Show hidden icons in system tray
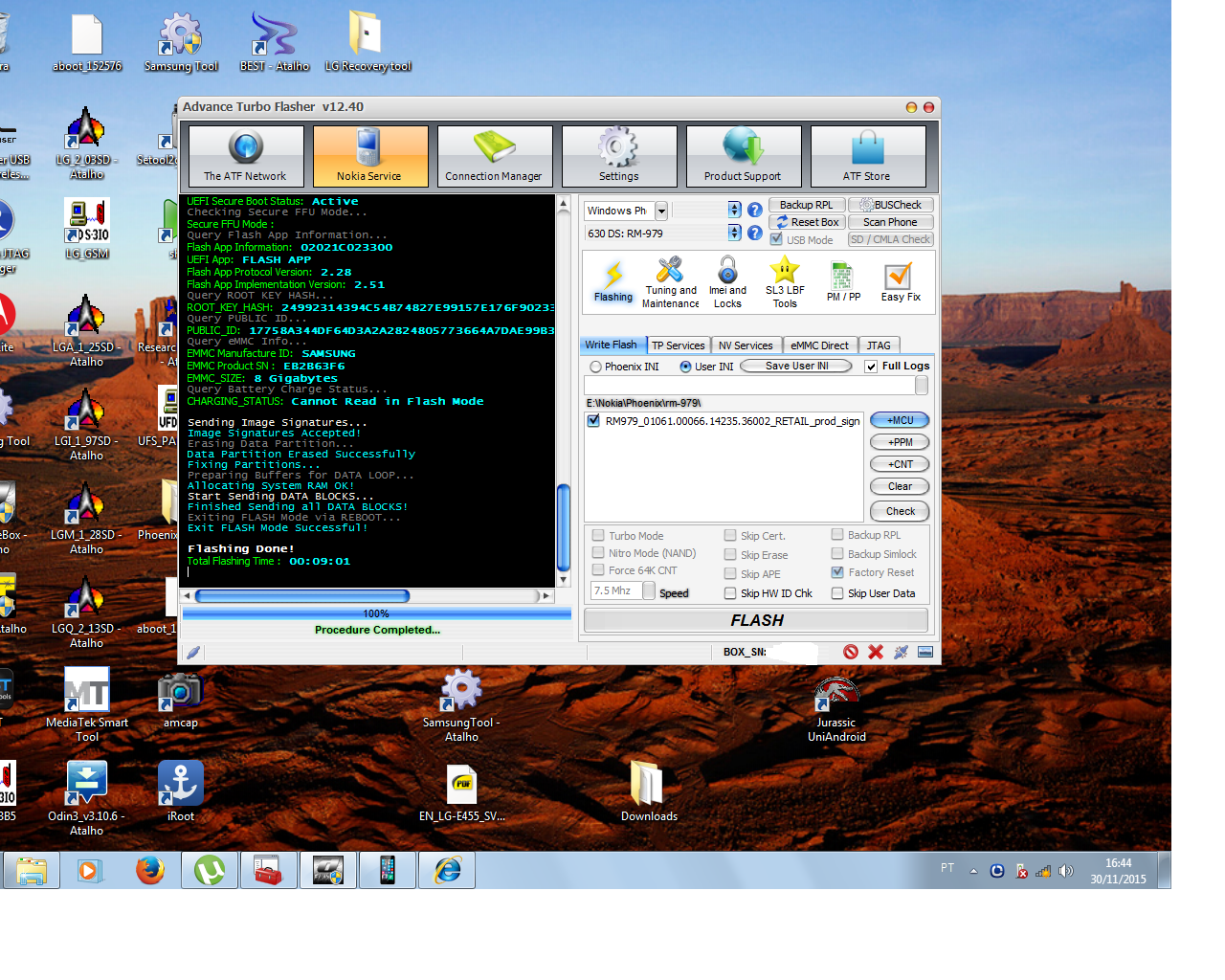The height and width of the screenshot is (980, 1225). (973, 871)
